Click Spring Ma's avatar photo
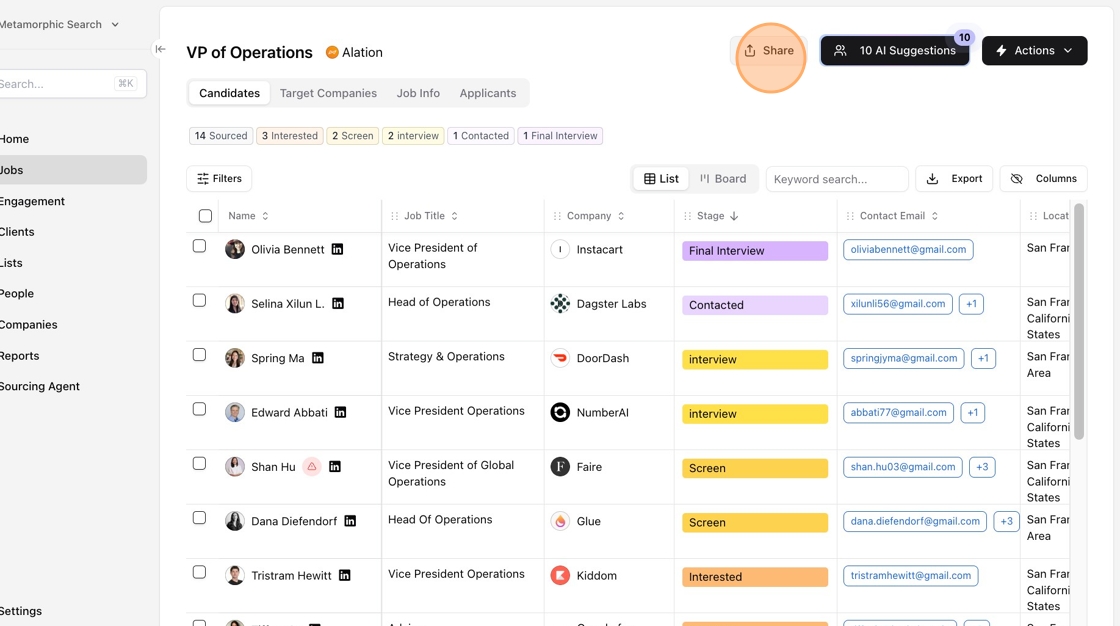This screenshot has width=1120, height=626. coord(235,358)
